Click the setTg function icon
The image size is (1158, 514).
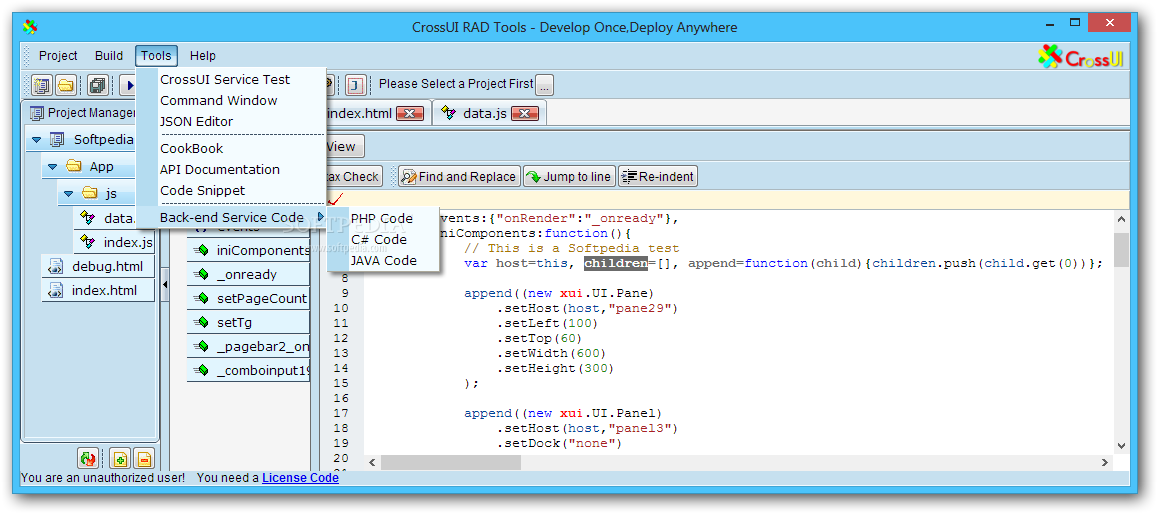point(202,323)
